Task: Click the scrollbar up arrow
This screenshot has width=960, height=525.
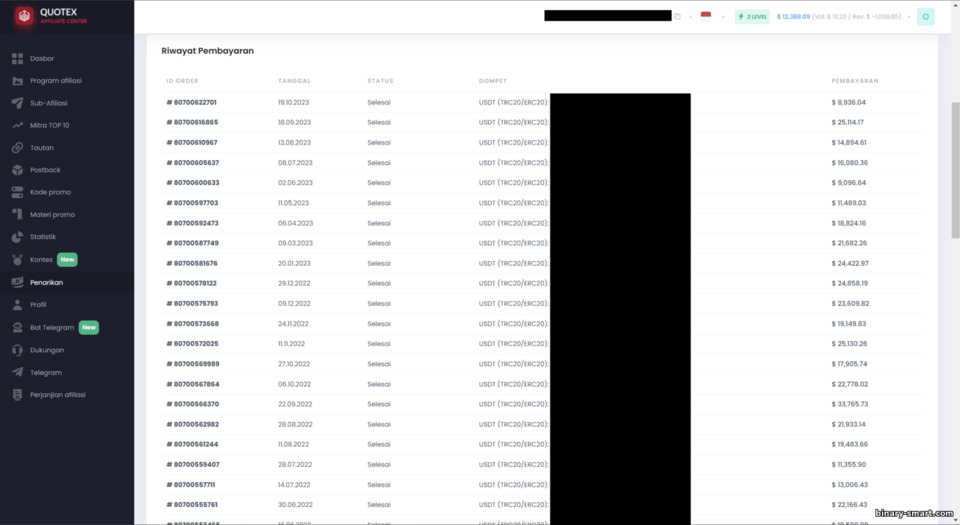Action: point(955,4)
